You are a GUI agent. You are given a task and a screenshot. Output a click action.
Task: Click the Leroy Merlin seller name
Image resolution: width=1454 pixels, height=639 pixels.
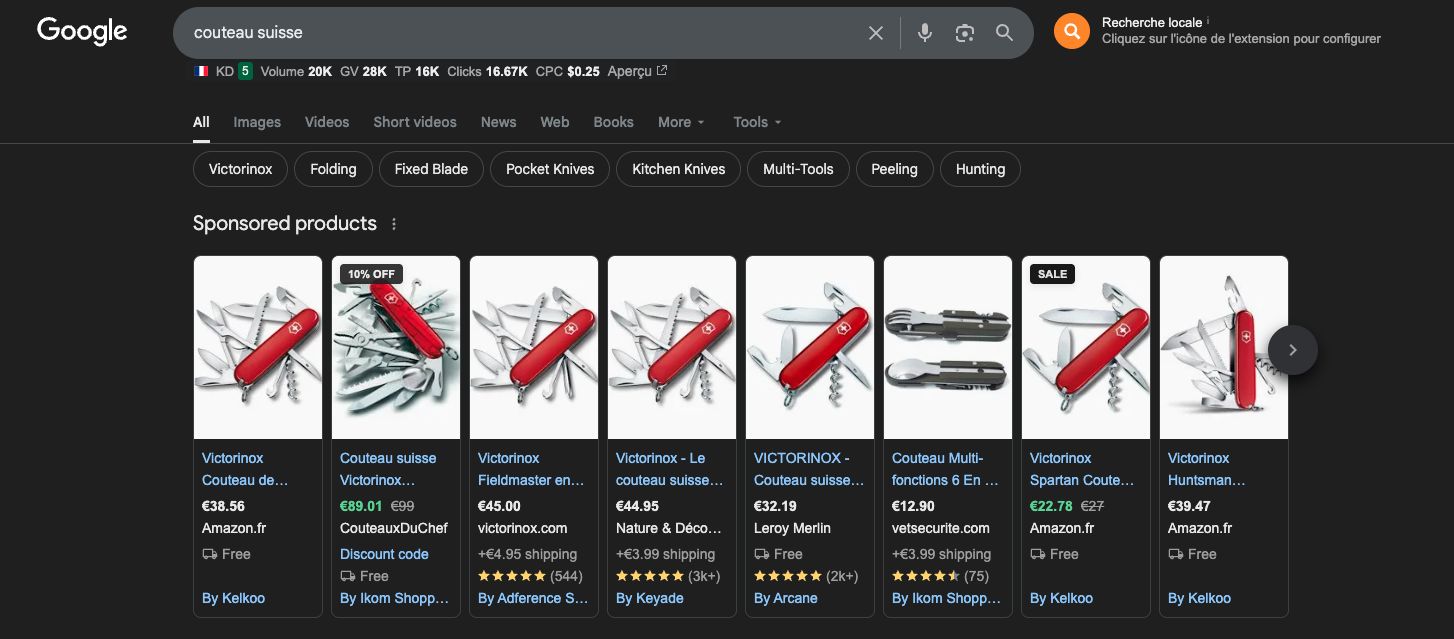coord(792,528)
